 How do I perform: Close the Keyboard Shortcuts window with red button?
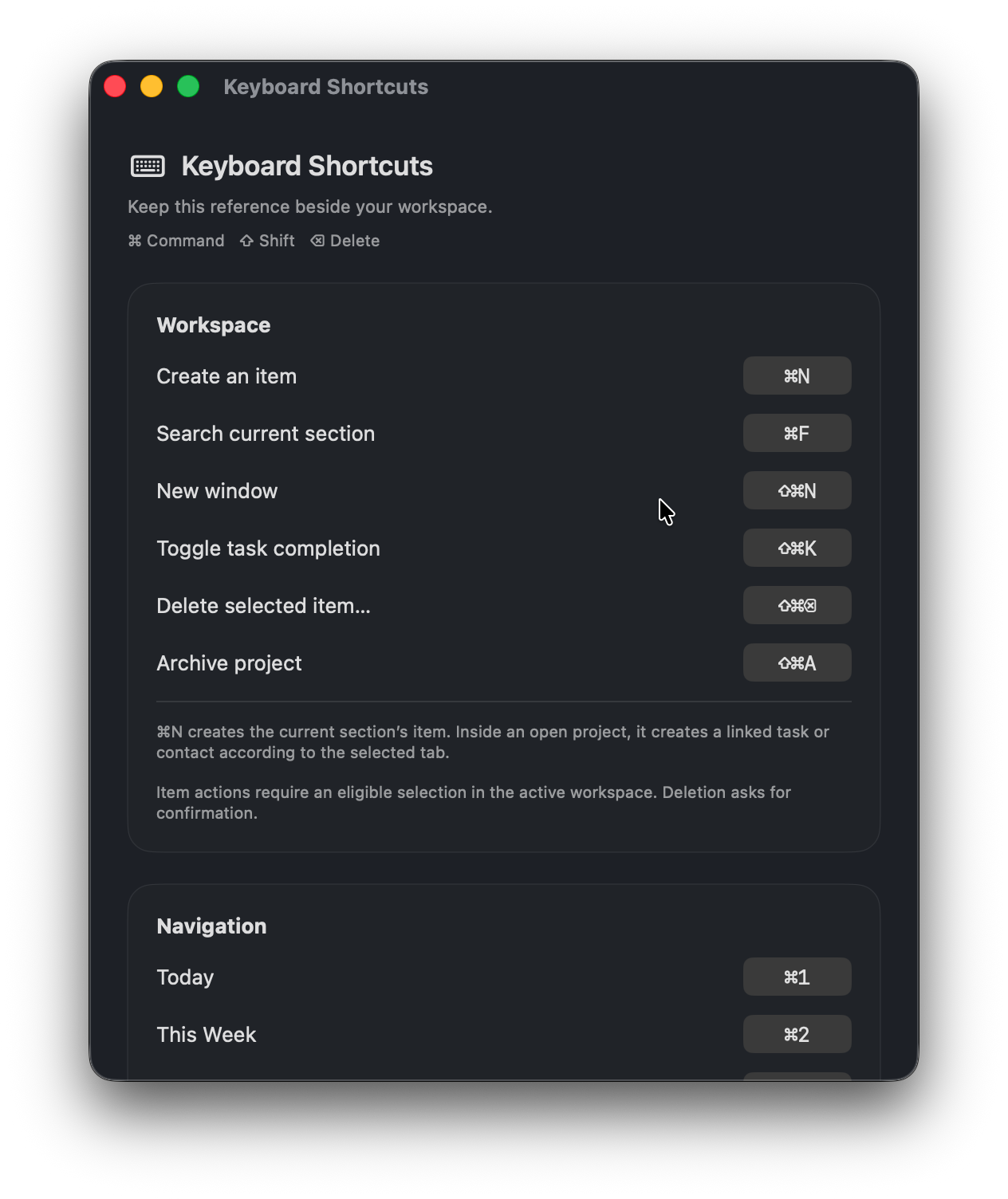115,86
